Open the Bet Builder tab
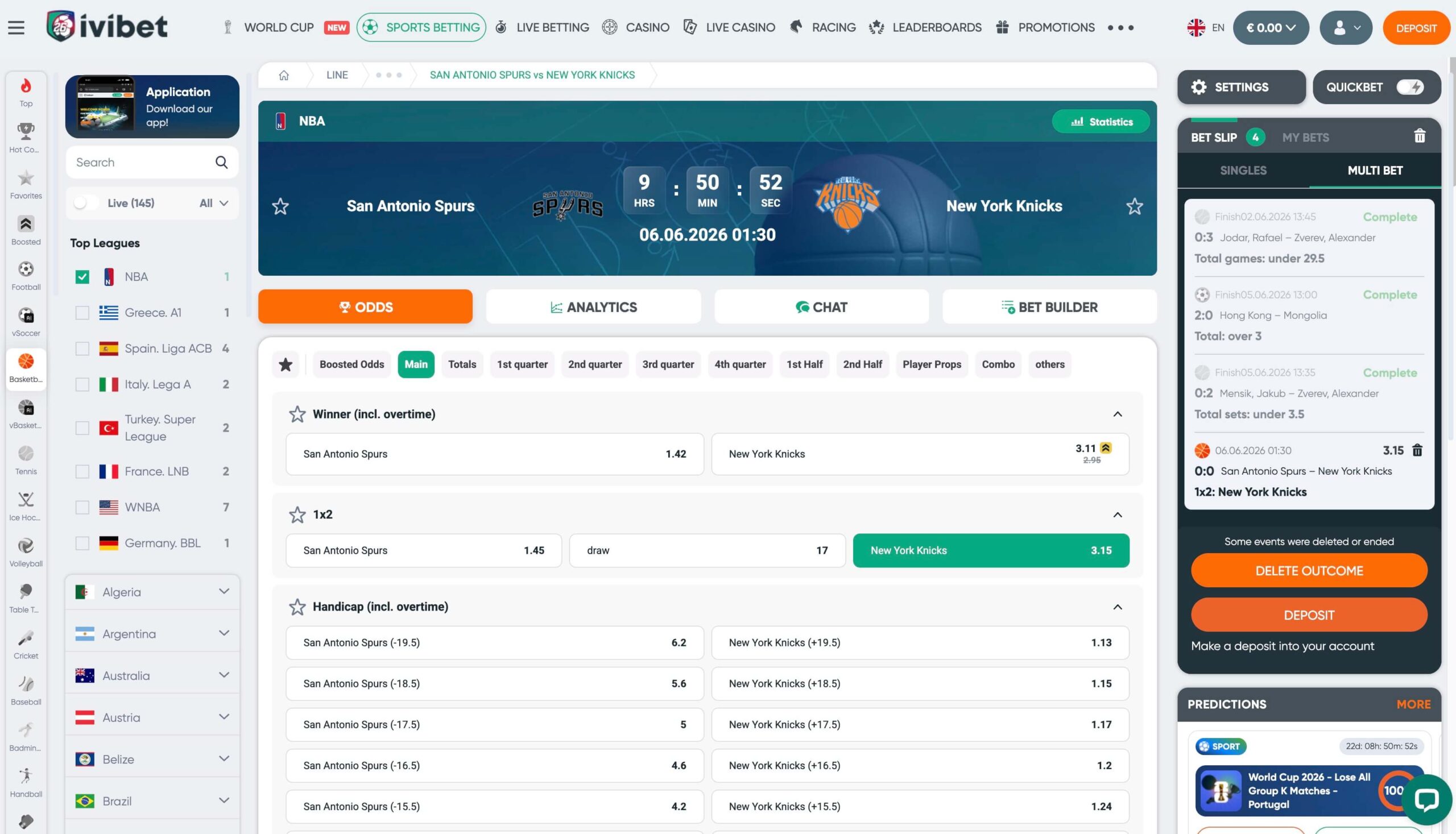The width and height of the screenshot is (1456, 834). (x=1049, y=307)
